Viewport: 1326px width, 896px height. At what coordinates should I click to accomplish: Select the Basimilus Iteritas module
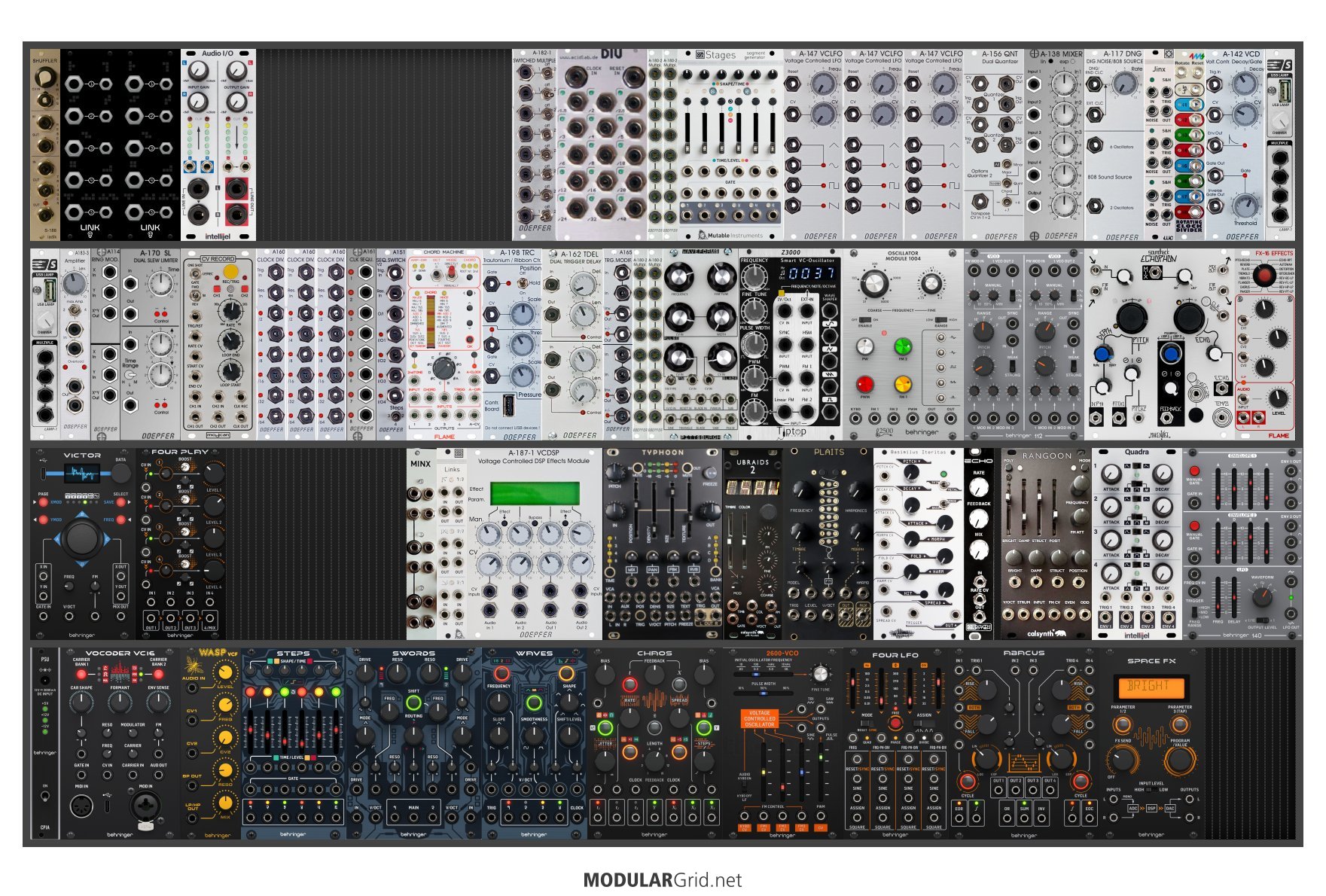(919, 544)
